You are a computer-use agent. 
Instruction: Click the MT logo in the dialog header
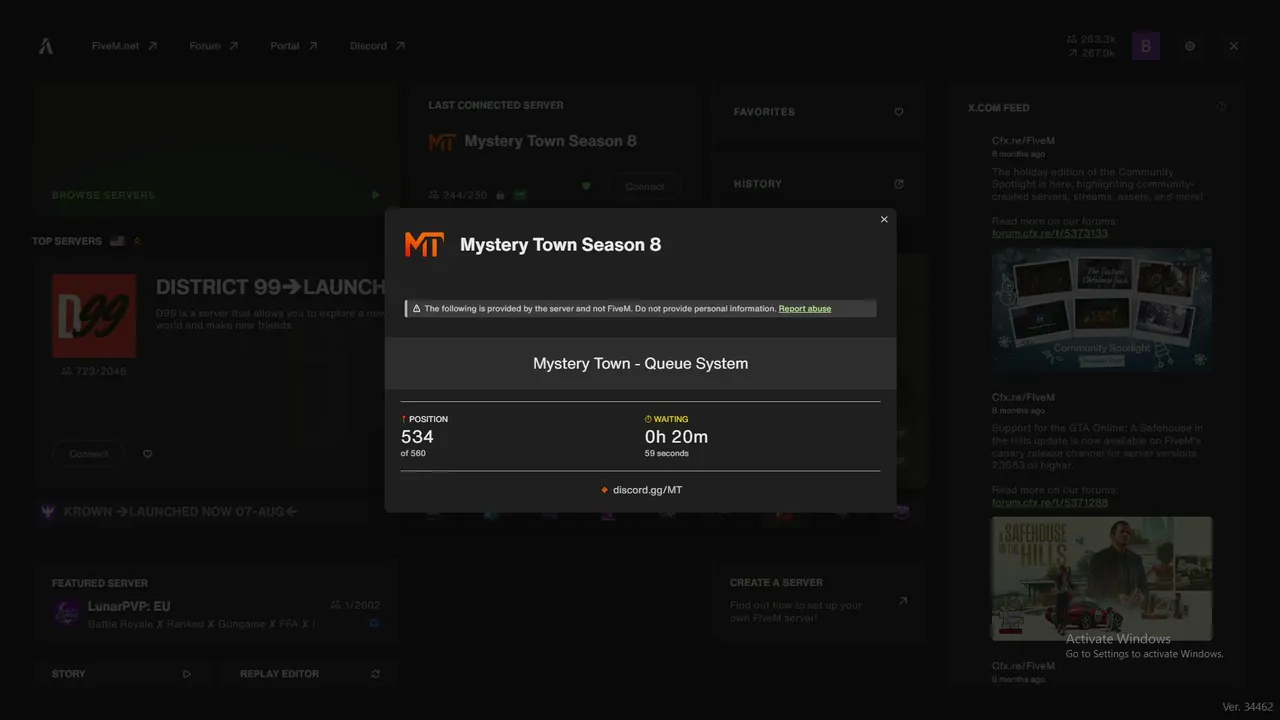424,244
